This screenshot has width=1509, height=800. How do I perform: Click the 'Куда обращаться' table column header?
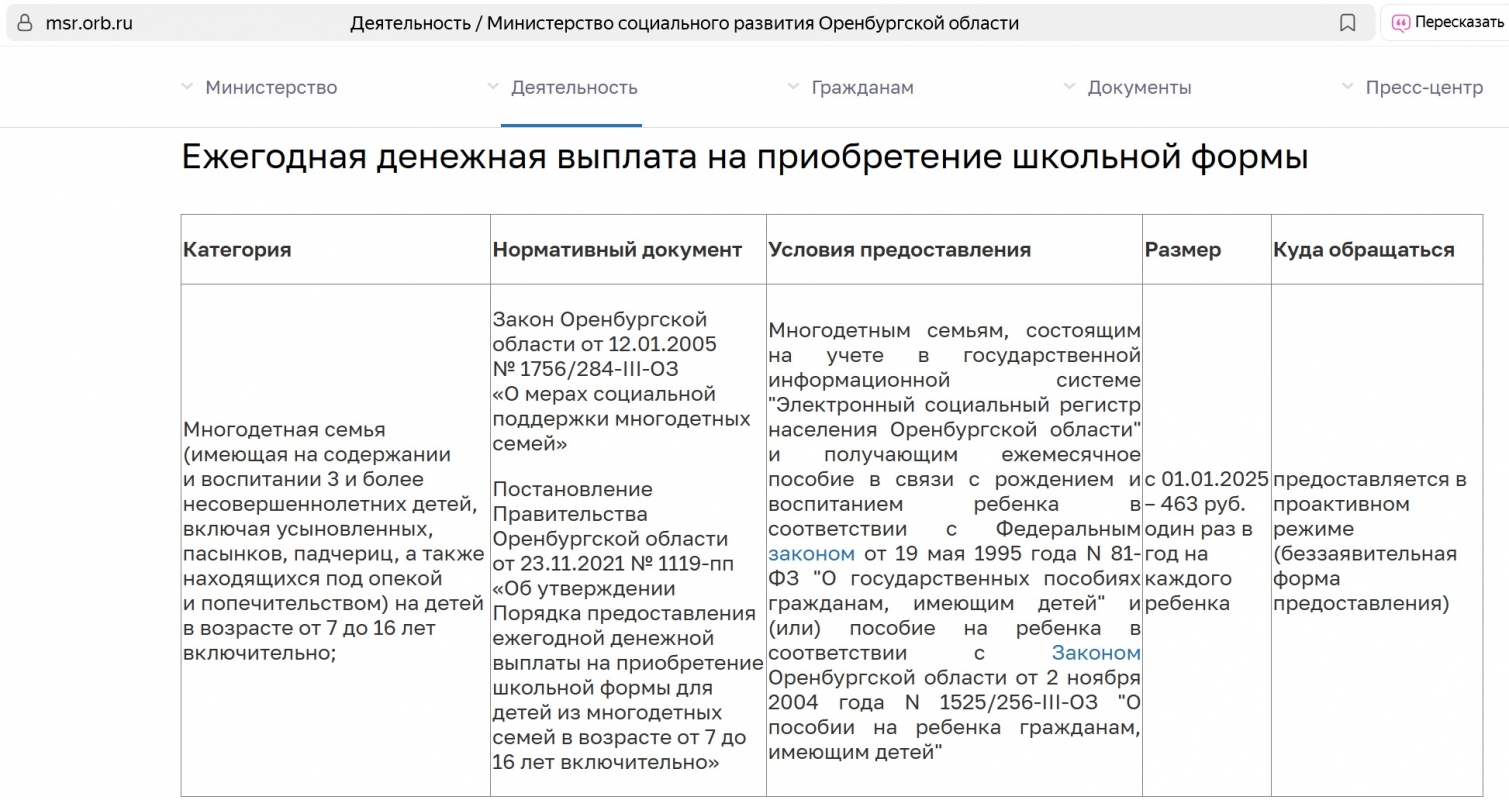click(x=1363, y=250)
